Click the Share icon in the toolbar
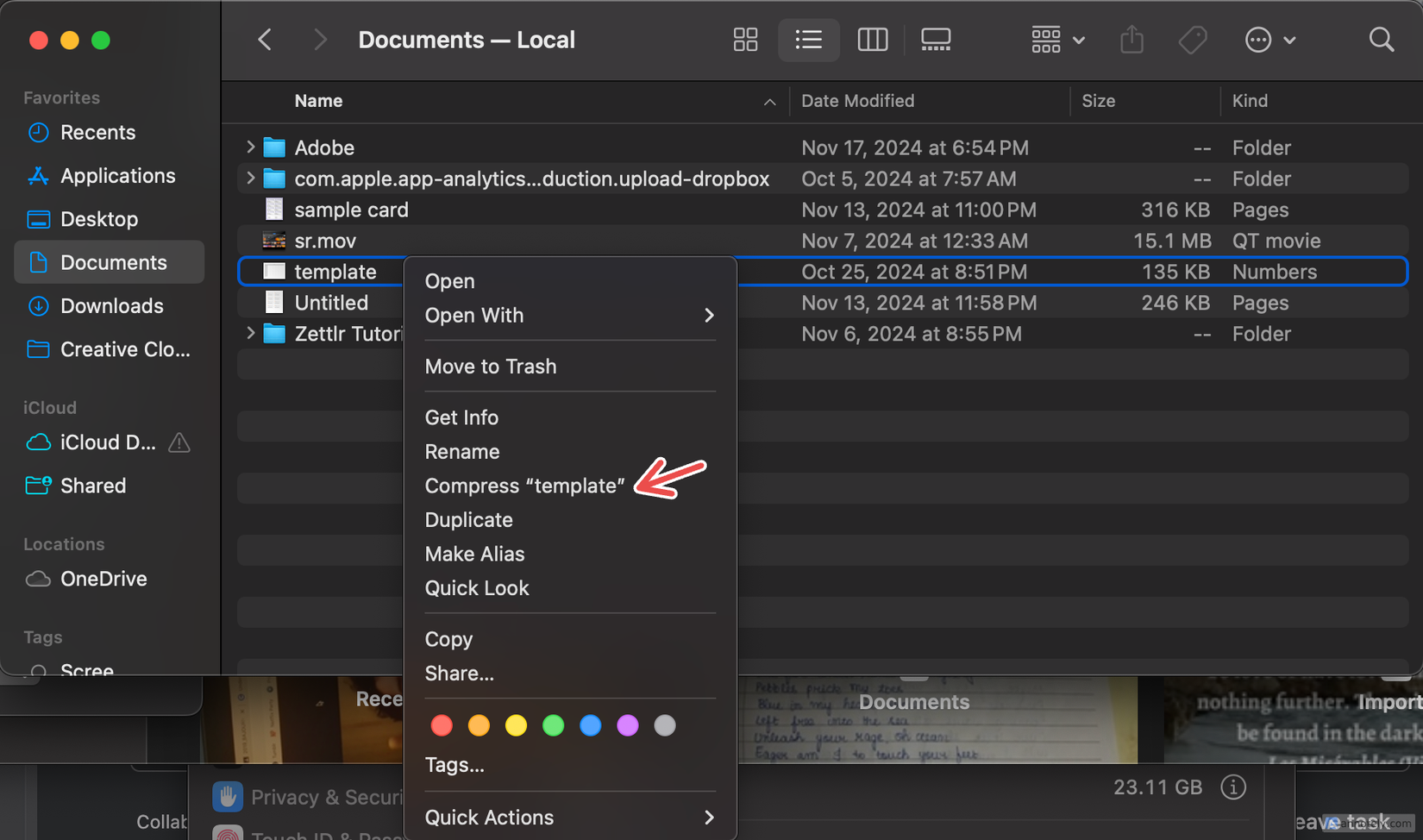Screen dimensions: 1423x840 (1132, 40)
